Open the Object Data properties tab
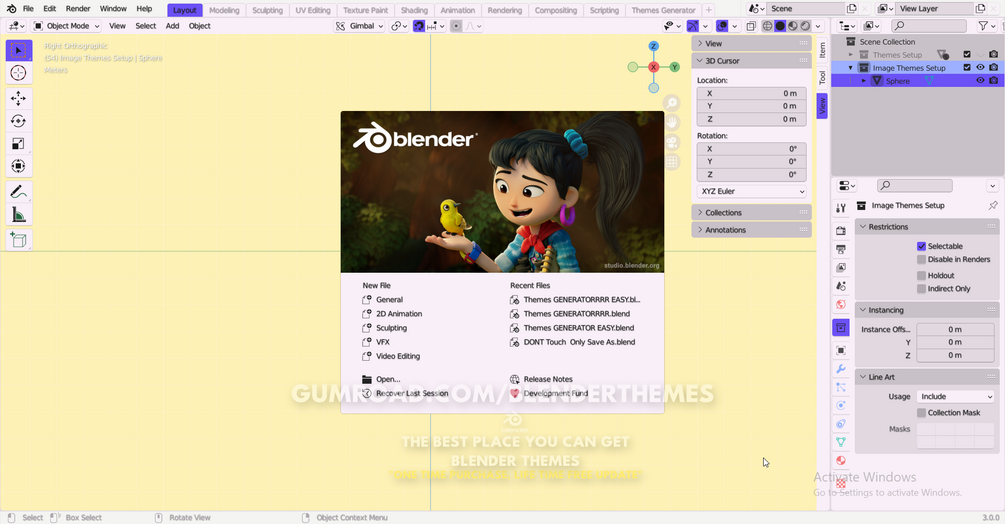 [841, 442]
